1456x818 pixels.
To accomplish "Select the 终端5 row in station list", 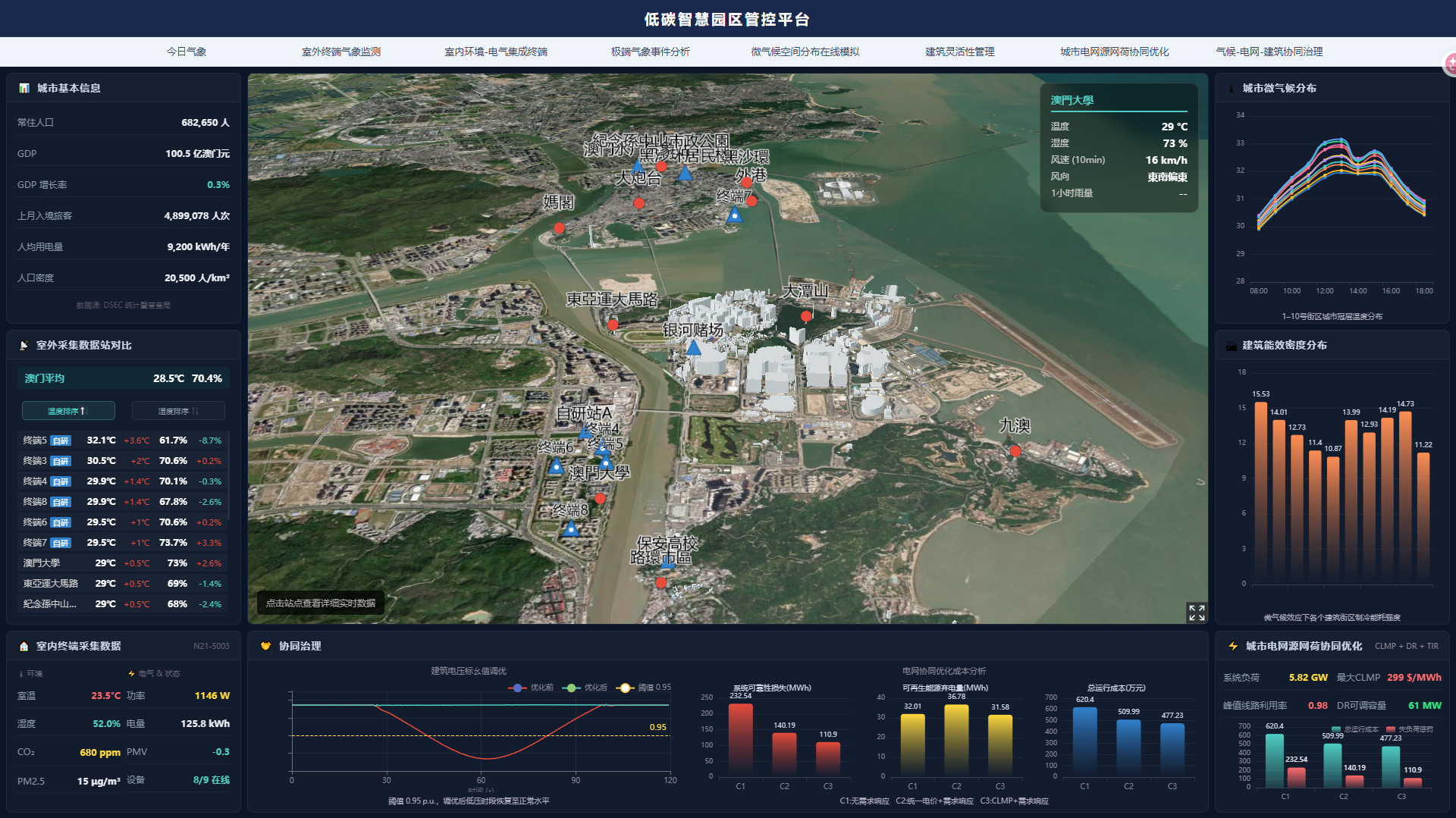I will click(122, 440).
